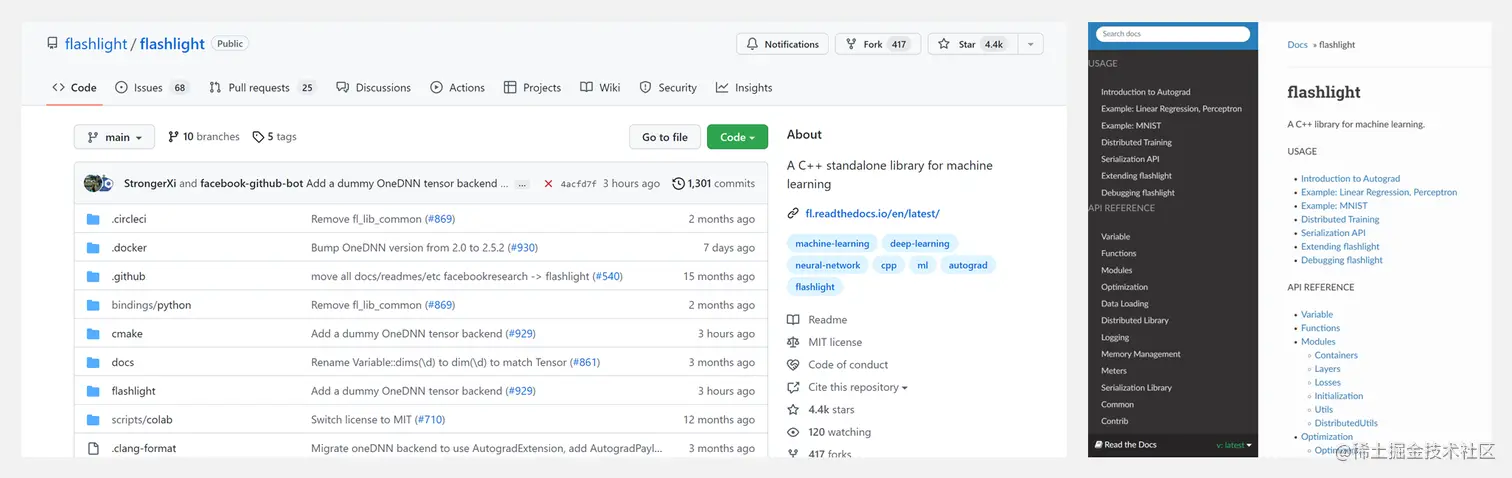Viewport: 1512px width, 478px height.
Task: Open the main branch dropdown
Action: pos(115,137)
